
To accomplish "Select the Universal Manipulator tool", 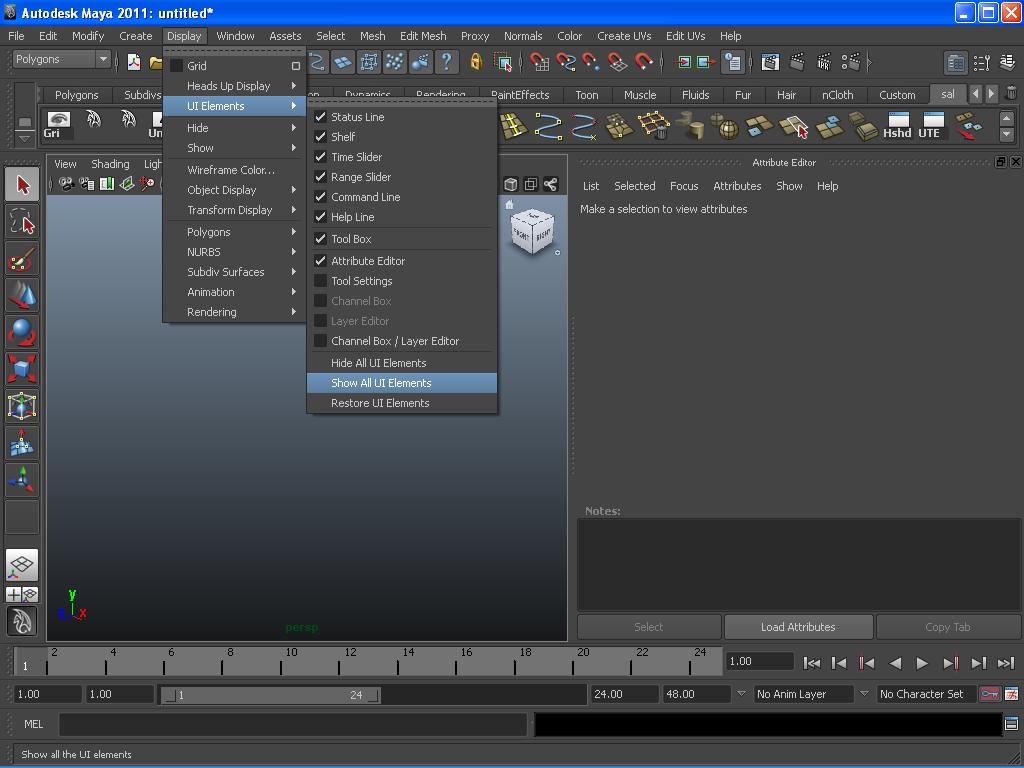I will 22,406.
